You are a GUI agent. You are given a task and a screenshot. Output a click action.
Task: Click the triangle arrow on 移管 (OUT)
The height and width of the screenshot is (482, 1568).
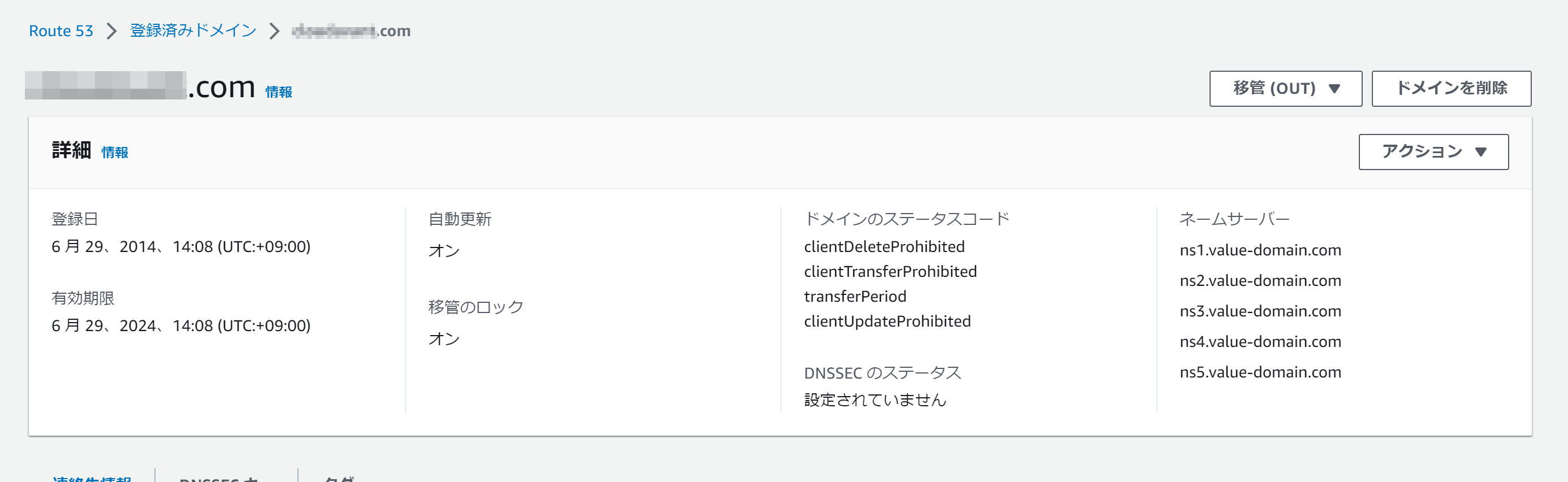tap(1334, 89)
